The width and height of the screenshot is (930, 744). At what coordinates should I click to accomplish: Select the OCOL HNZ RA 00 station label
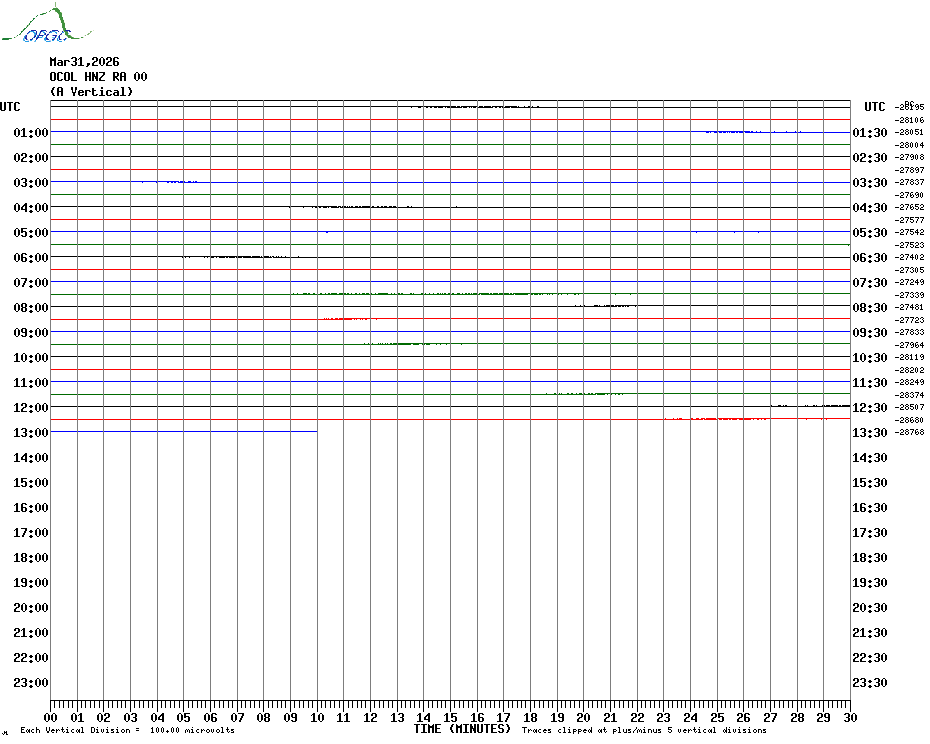click(x=98, y=77)
